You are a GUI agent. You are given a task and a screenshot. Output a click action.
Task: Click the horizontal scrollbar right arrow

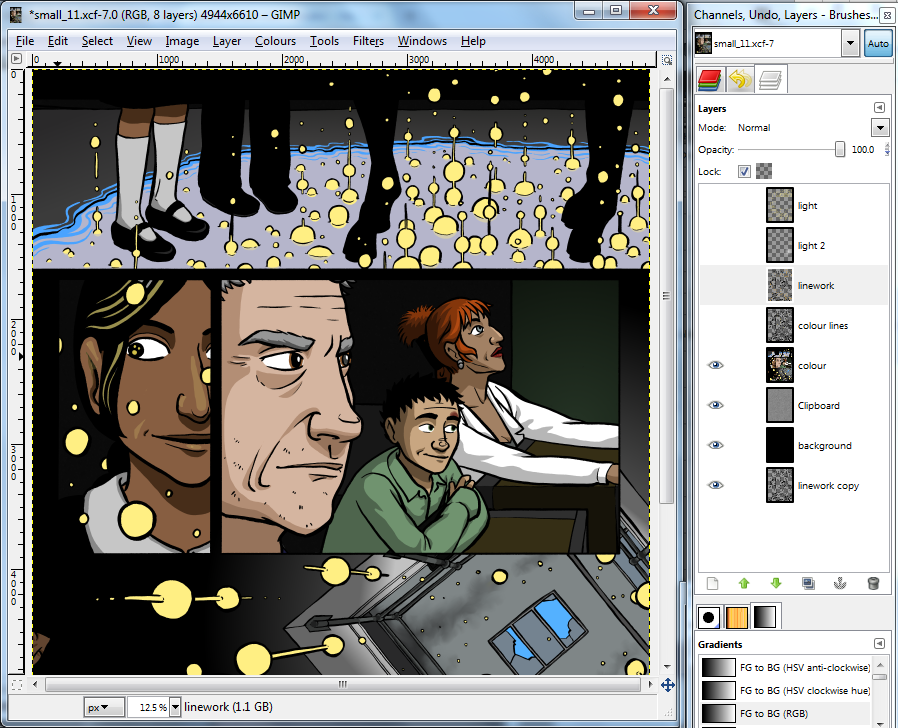[x=650, y=684]
